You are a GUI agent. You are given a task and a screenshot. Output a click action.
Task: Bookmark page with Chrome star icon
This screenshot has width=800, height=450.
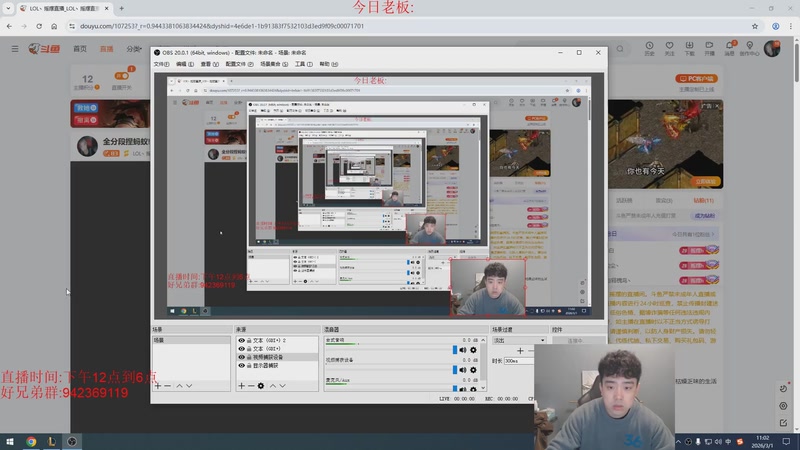point(755,26)
